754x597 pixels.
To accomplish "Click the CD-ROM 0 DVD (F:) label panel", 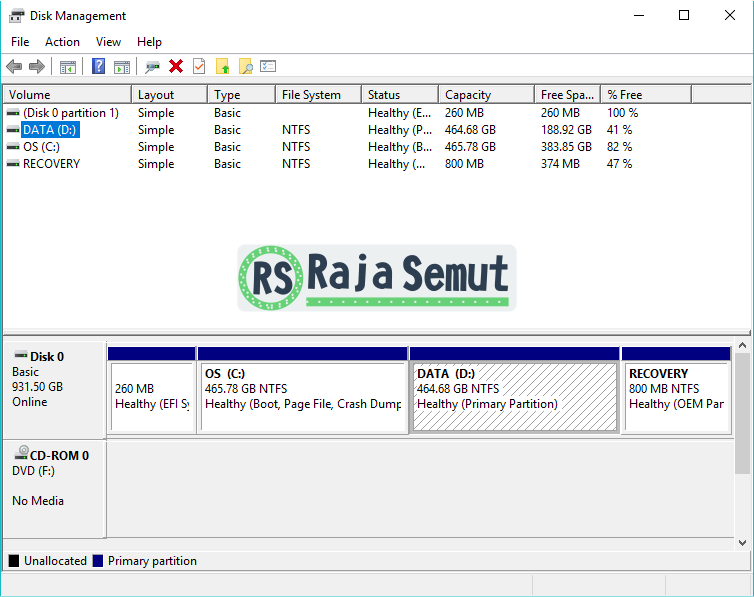I will tap(54, 489).
